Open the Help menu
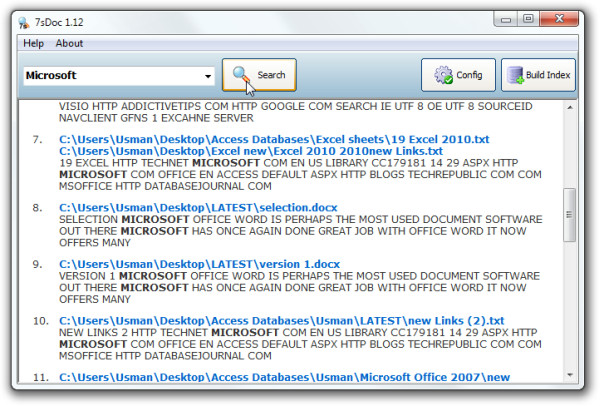The width and height of the screenshot is (600, 406). pyautogui.click(x=34, y=43)
